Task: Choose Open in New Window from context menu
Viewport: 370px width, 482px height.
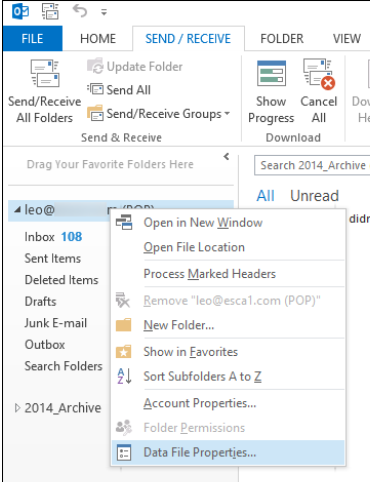Action: [x=228, y=223]
